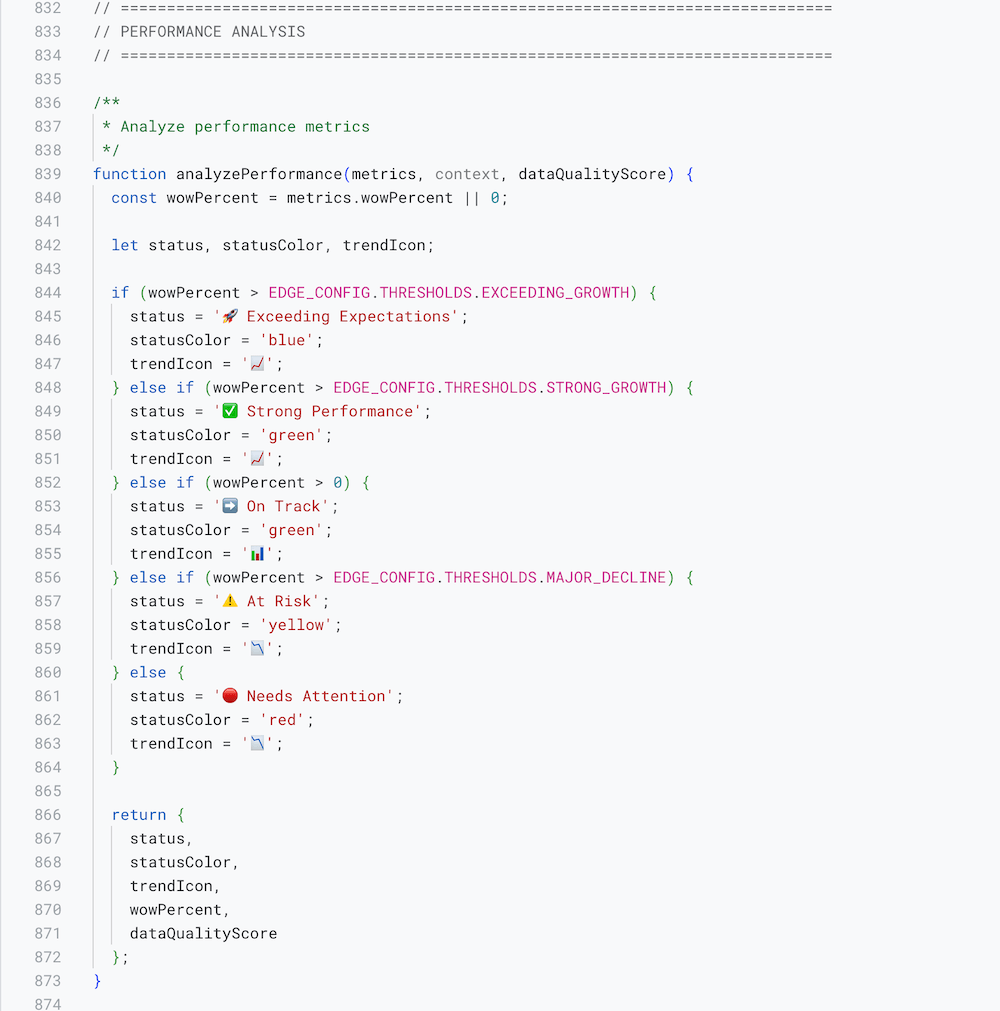
Task: Click the 'let' keyword on line 842
Action: tap(125, 245)
